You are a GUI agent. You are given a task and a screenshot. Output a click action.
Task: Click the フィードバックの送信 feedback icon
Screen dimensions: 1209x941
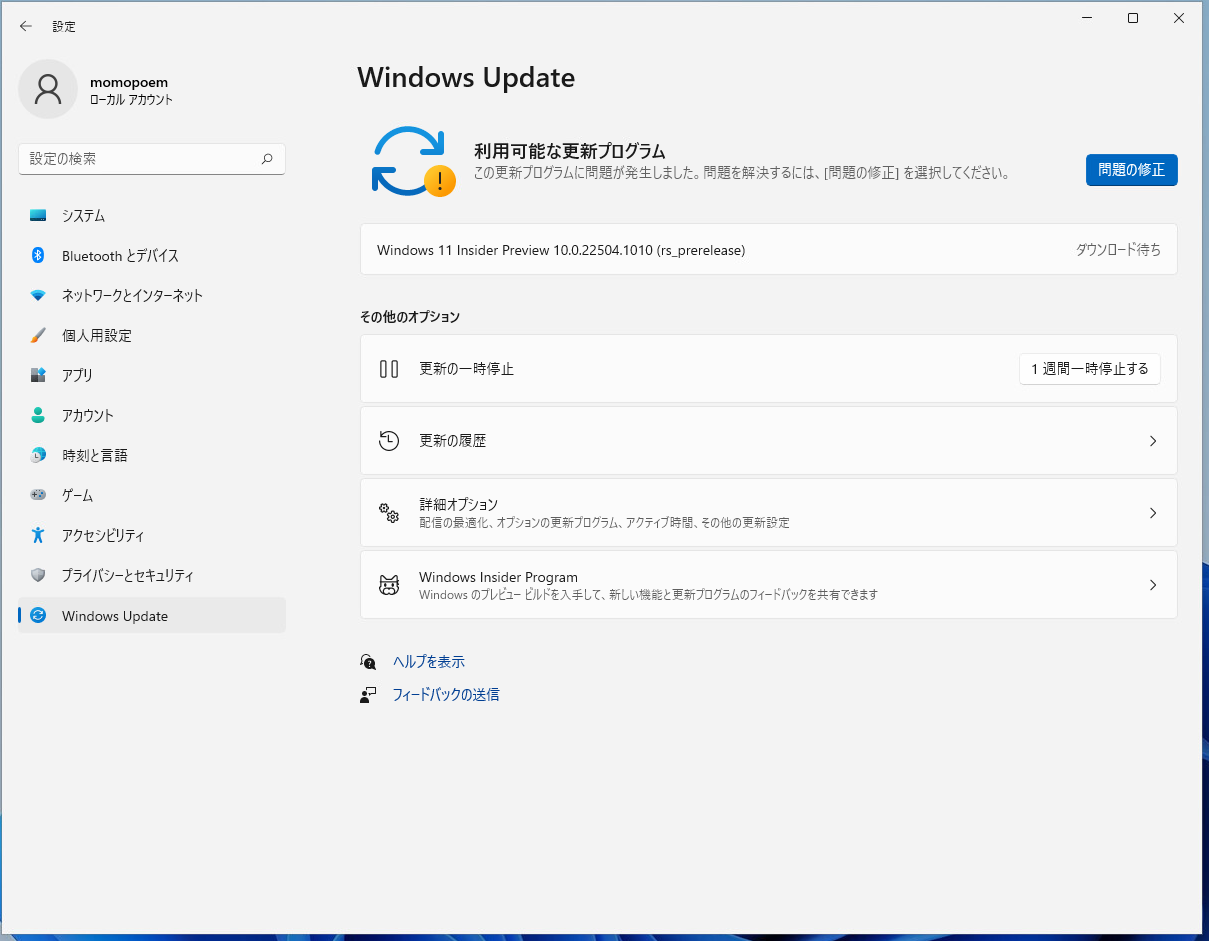coord(368,694)
